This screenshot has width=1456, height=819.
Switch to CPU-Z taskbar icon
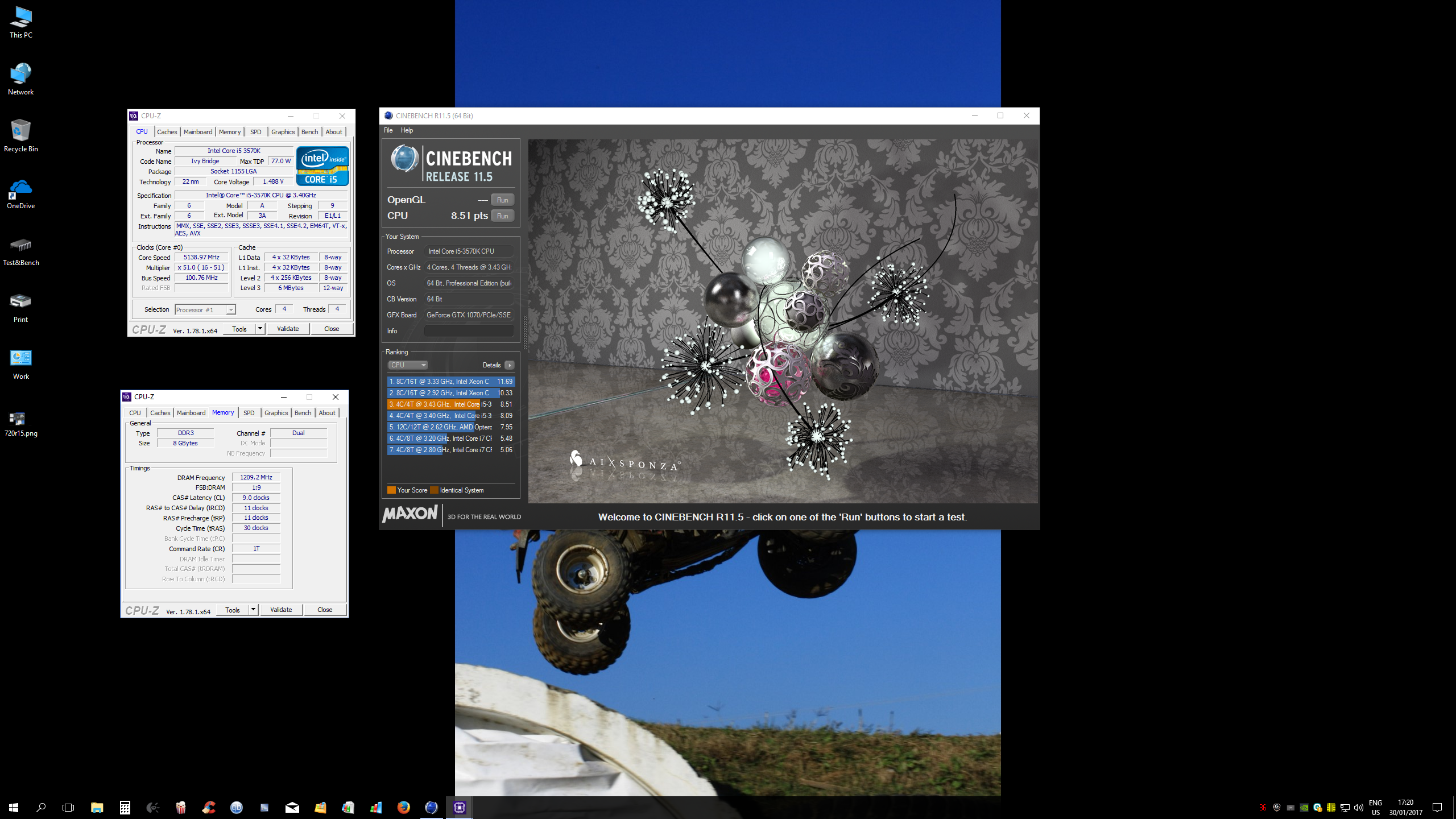click(x=460, y=807)
